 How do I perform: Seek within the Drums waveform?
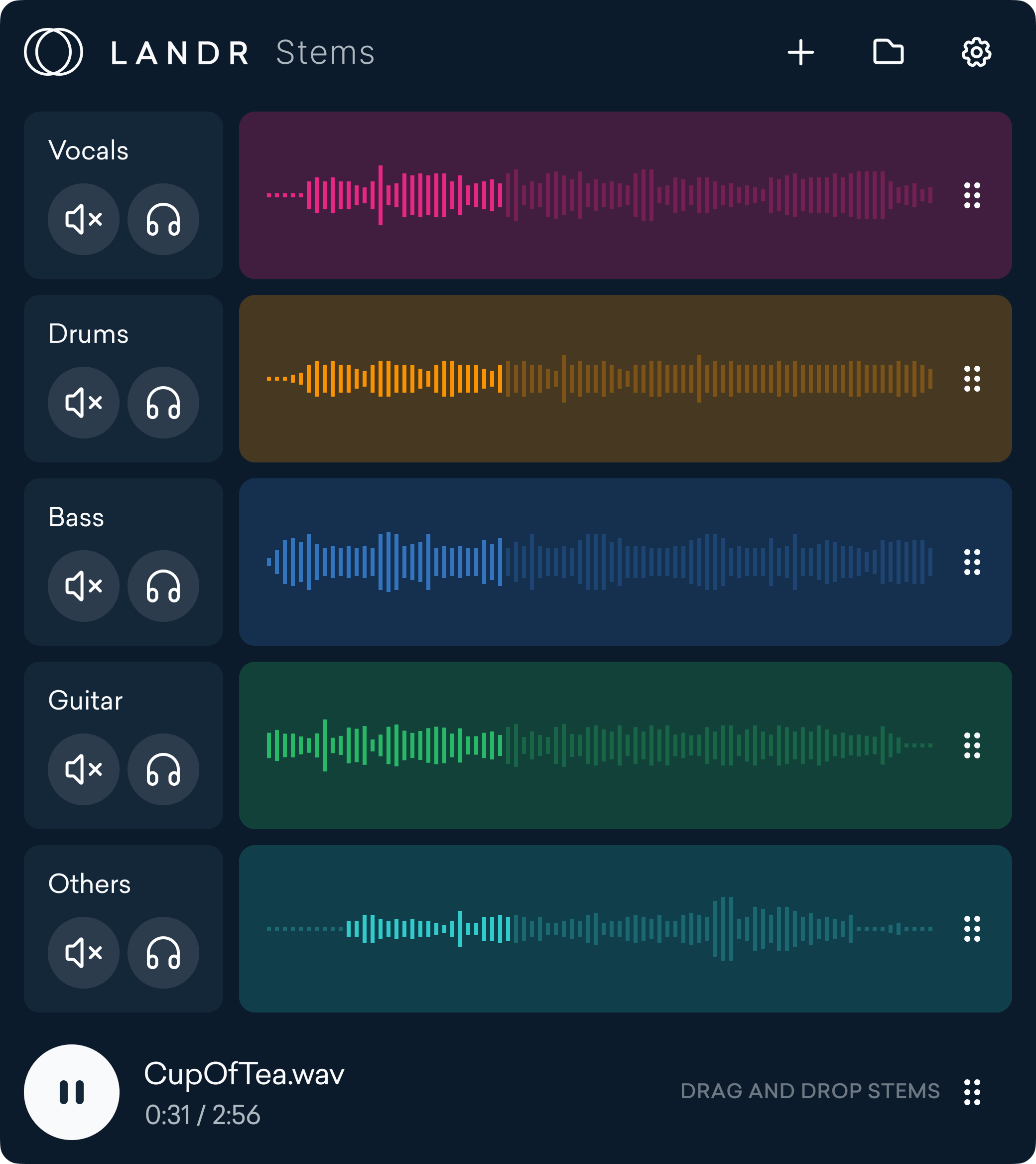pos(599,379)
